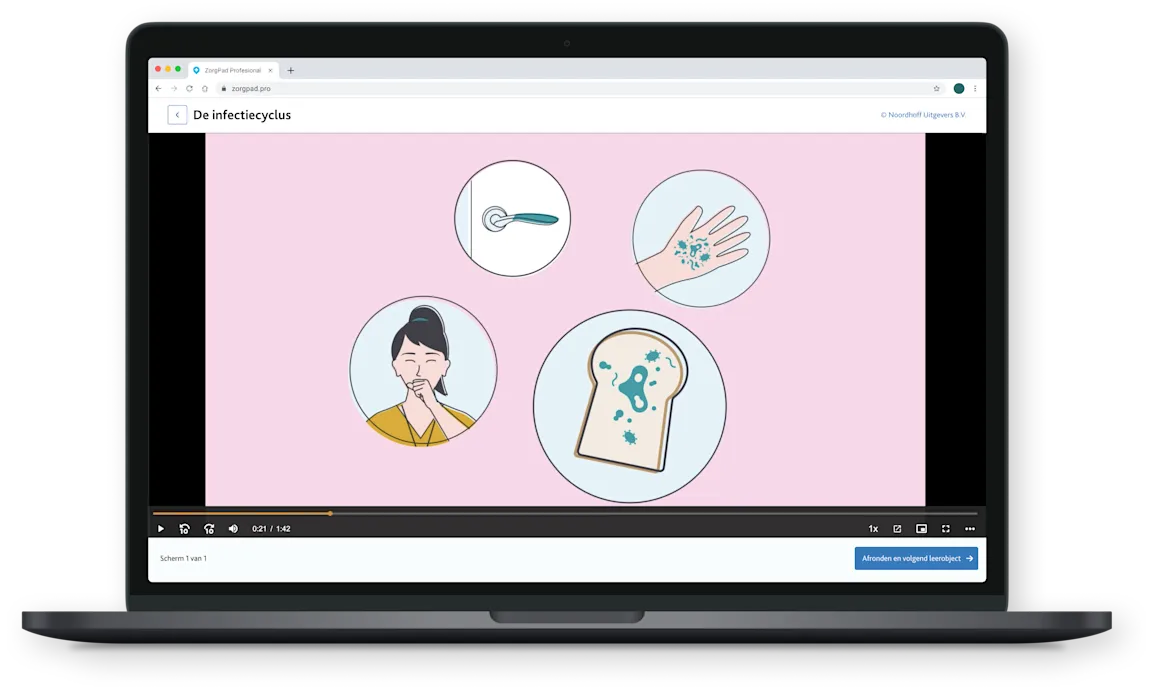
Task: Enable picture-in-picture mode
Action: pyautogui.click(x=921, y=528)
